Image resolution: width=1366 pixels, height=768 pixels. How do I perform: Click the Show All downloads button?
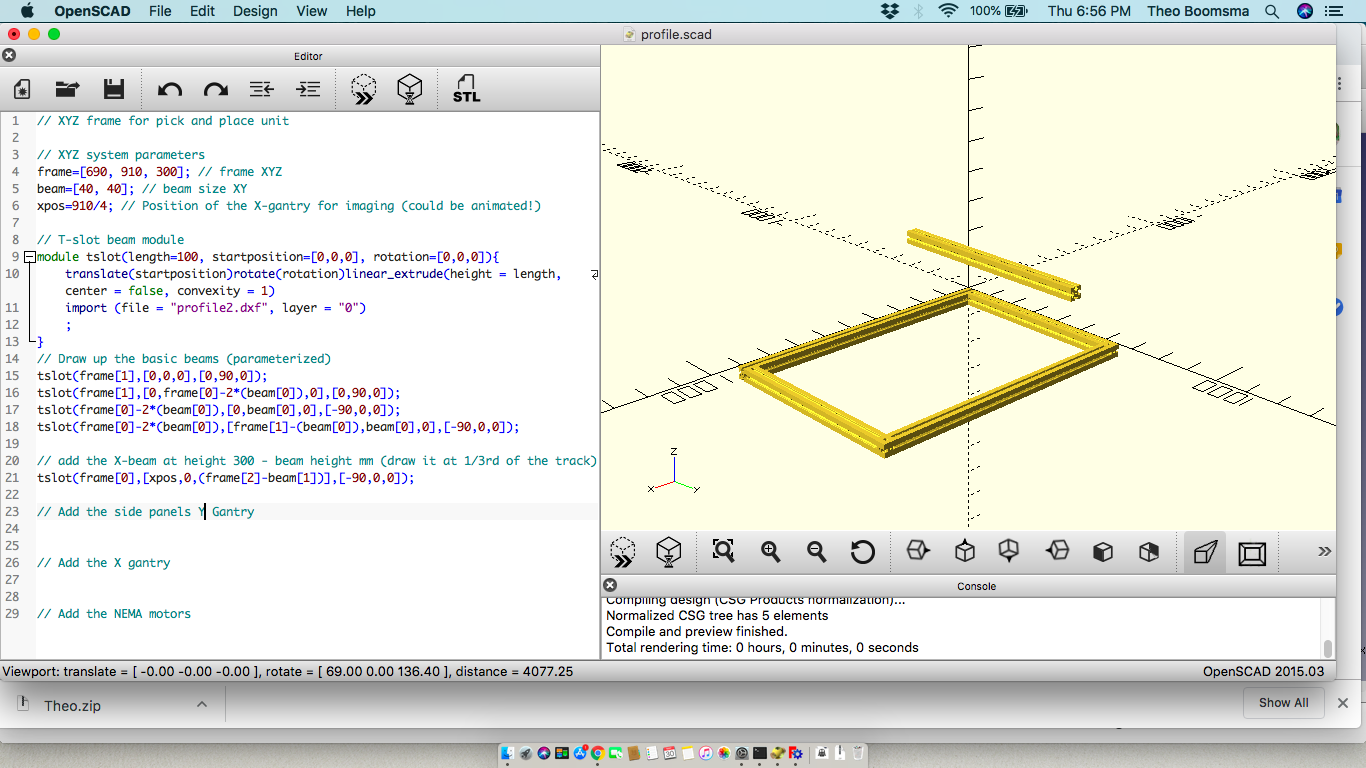tap(1284, 703)
